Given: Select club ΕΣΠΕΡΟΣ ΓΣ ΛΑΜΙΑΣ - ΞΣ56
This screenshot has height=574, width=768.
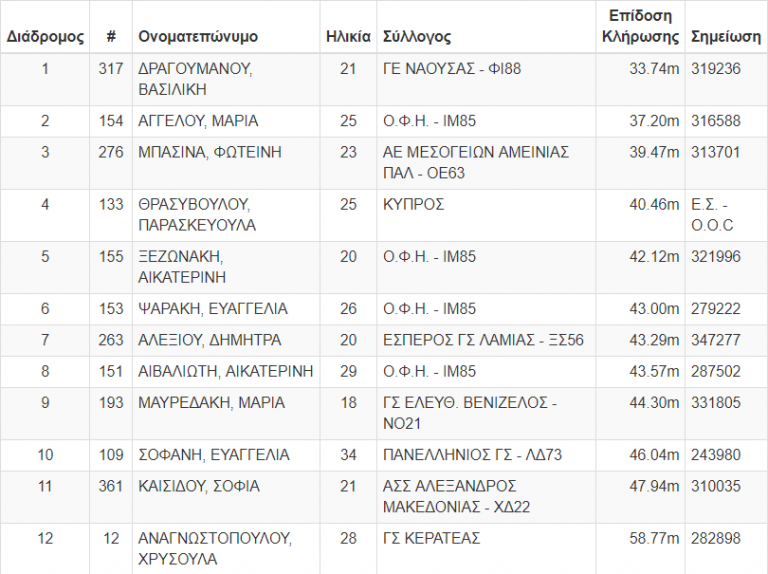Looking at the screenshot, I should [x=483, y=340].
